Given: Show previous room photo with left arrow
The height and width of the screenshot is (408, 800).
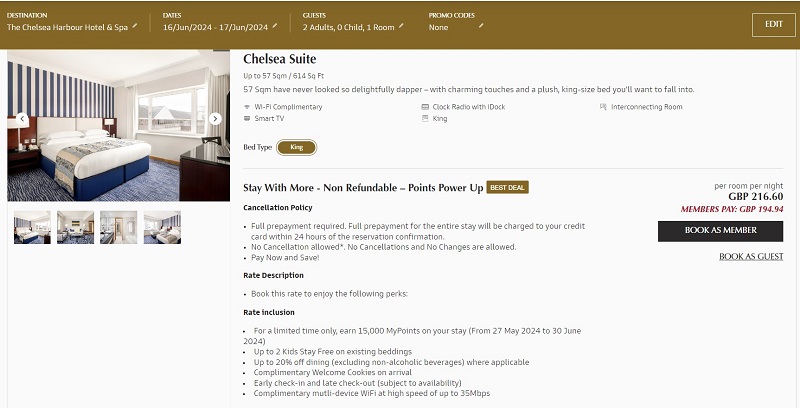Looking at the screenshot, I should [x=22, y=119].
